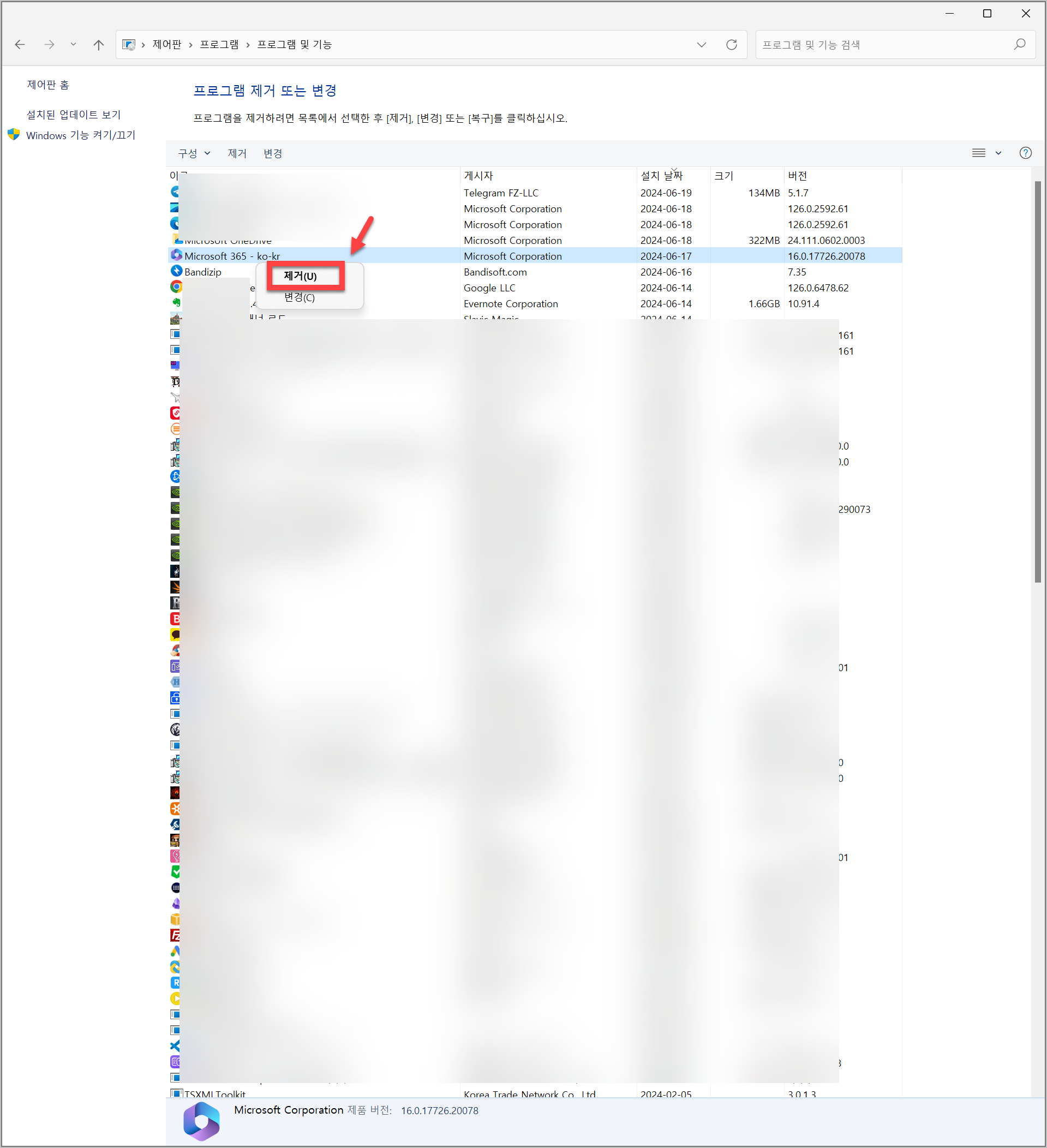The width and height of the screenshot is (1047, 1148).
Task: Click 프로그램 및 기능 breadcrumb
Action: [294, 44]
